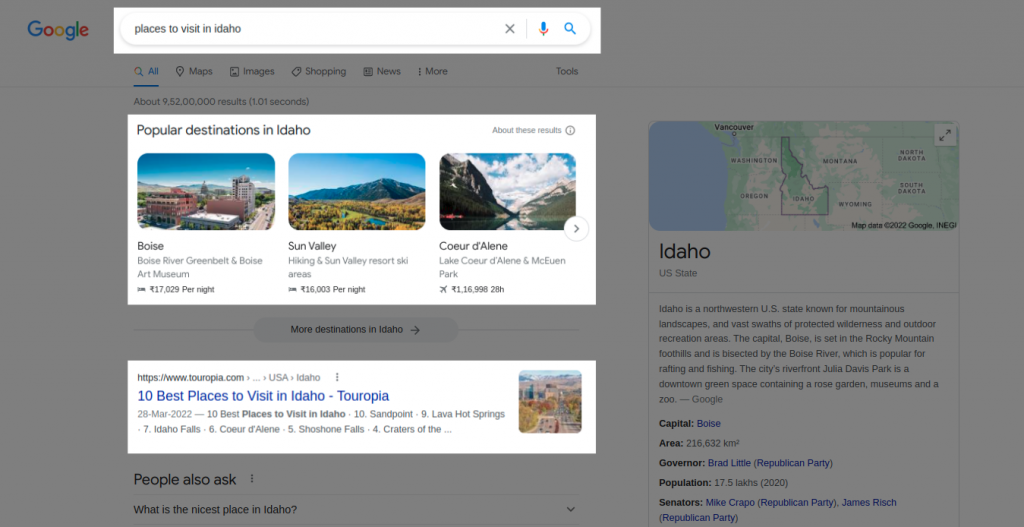Image resolution: width=1024 pixels, height=527 pixels.
Task: Clear the search box with X icon
Action: click(510, 29)
